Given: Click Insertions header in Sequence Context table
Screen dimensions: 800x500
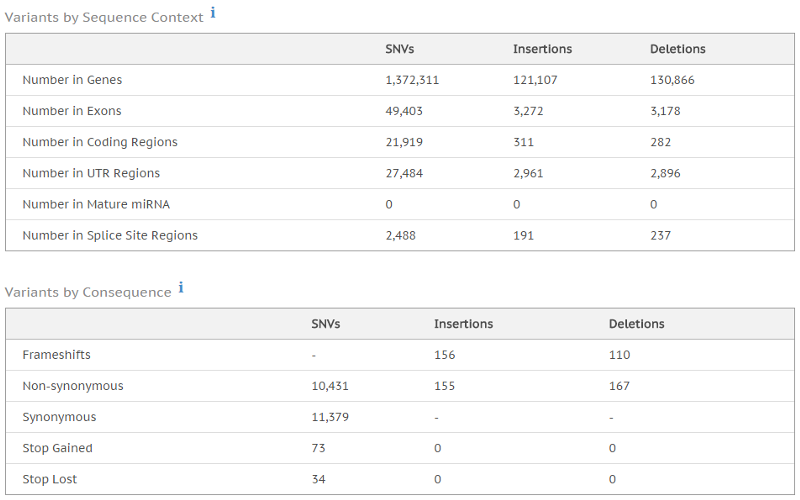Looking at the screenshot, I should [542, 49].
